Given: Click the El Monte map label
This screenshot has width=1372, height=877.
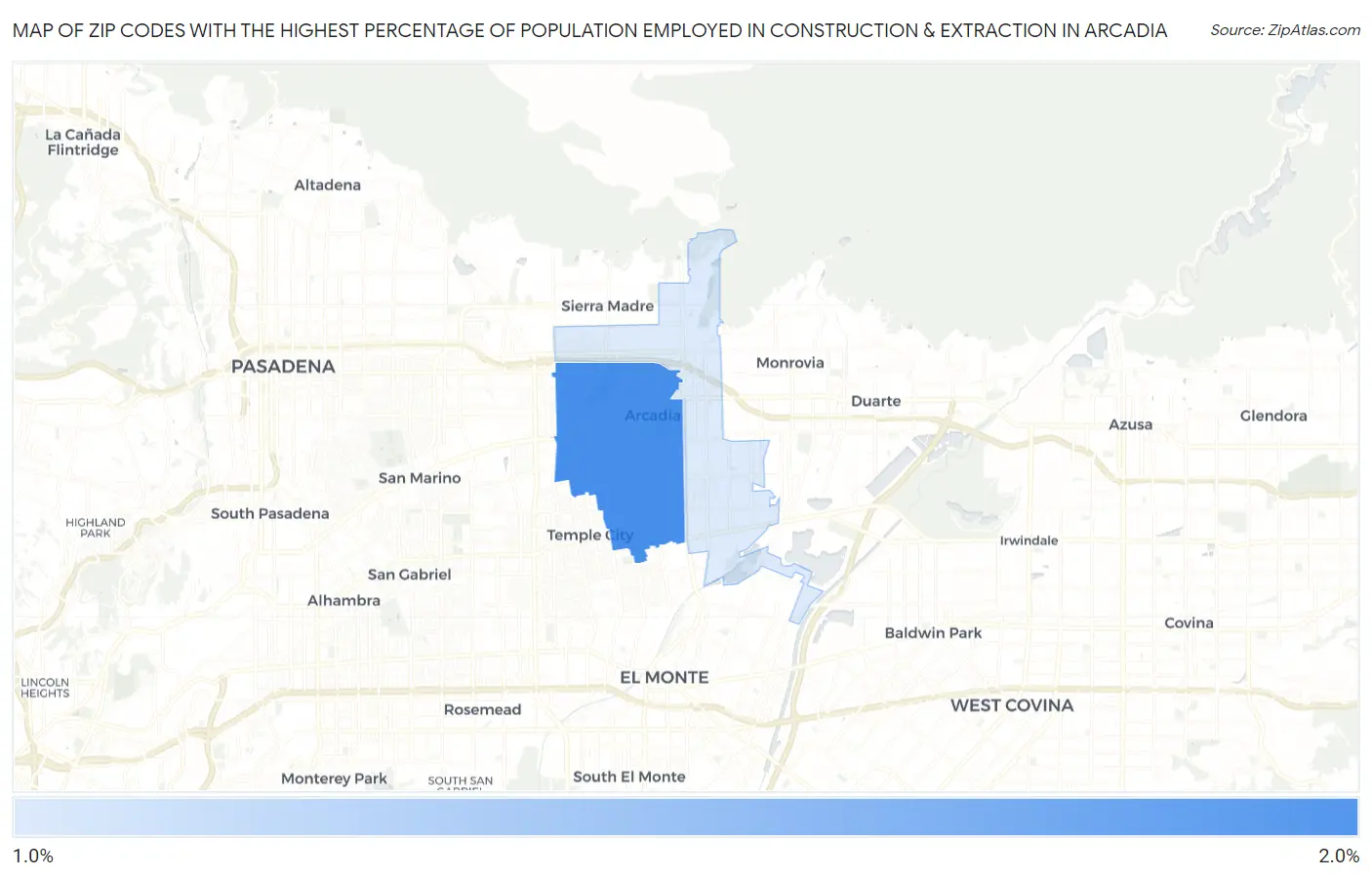Looking at the screenshot, I should pos(665,677).
